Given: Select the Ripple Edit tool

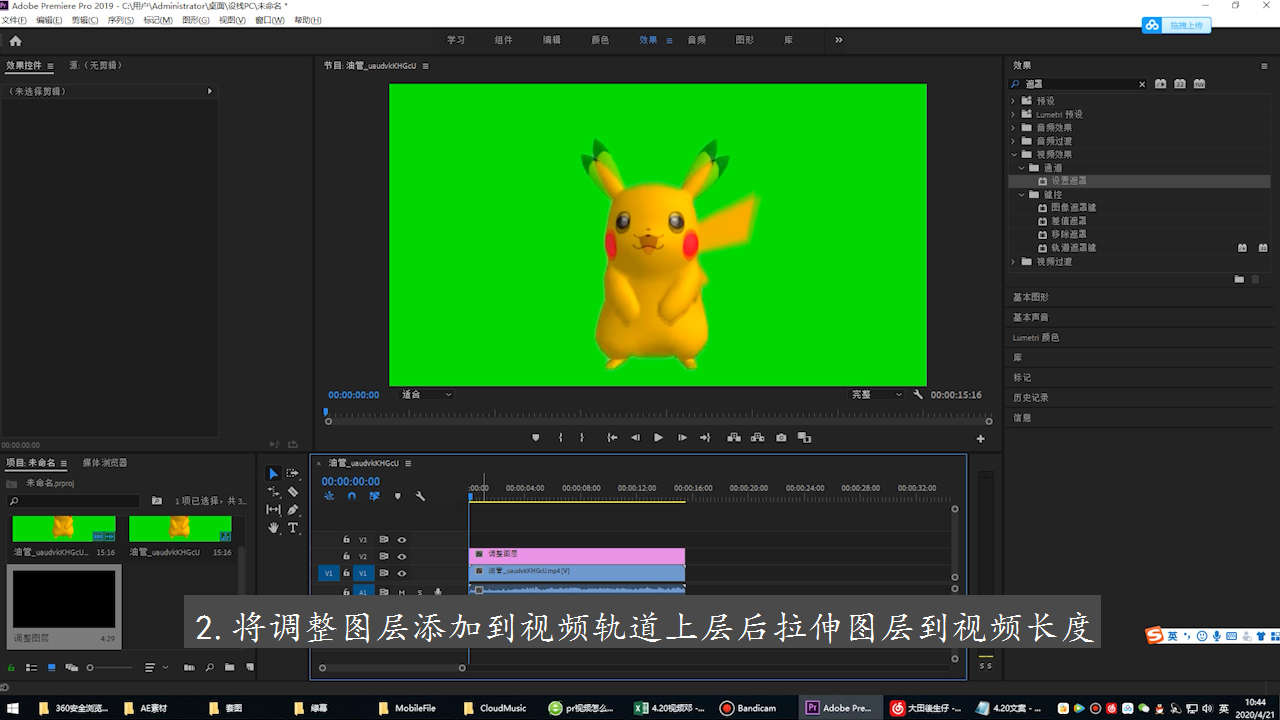Looking at the screenshot, I should [273, 492].
